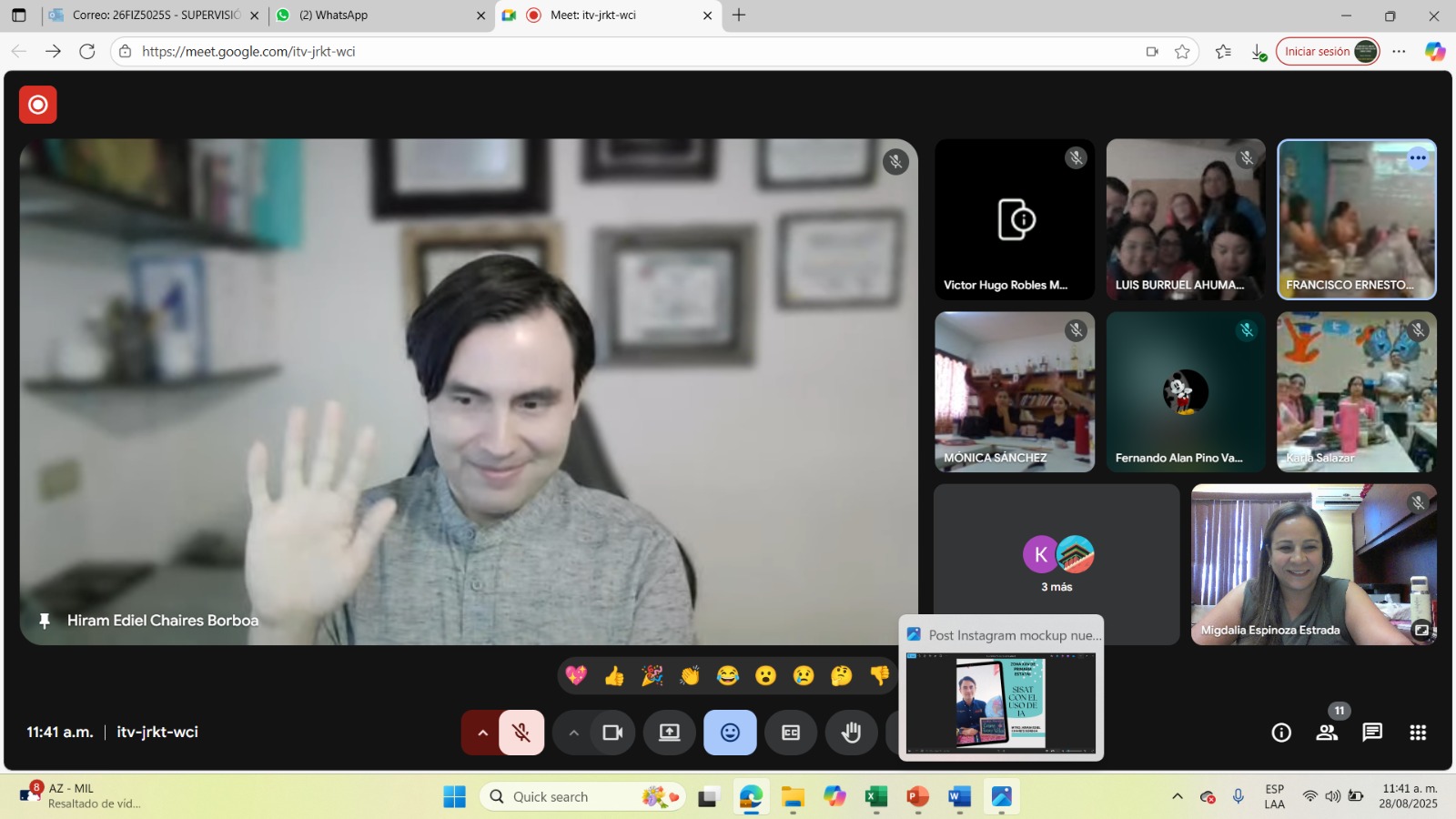Send the laughing face reaction
The image size is (1456, 819).
pos(728,675)
